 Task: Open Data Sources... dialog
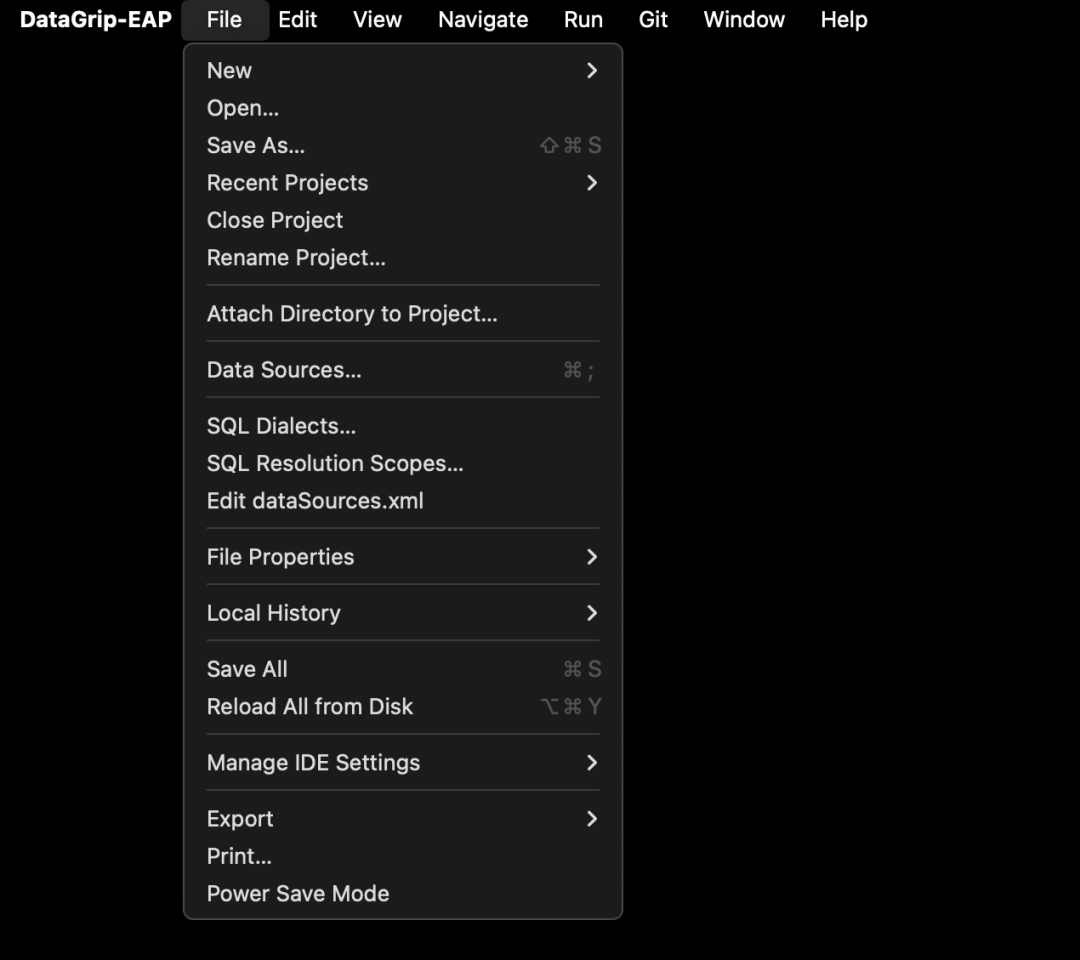pyautogui.click(x=403, y=370)
